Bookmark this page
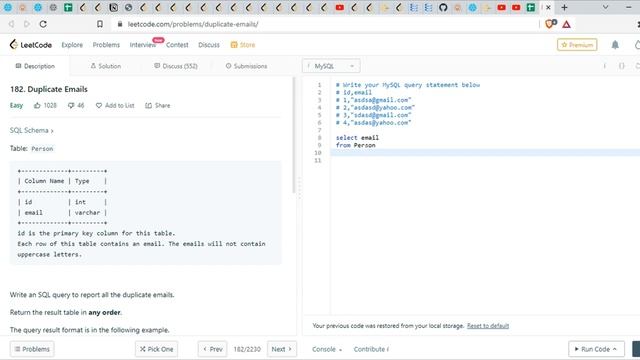This screenshot has height=360, width=640. (x=100, y=24)
